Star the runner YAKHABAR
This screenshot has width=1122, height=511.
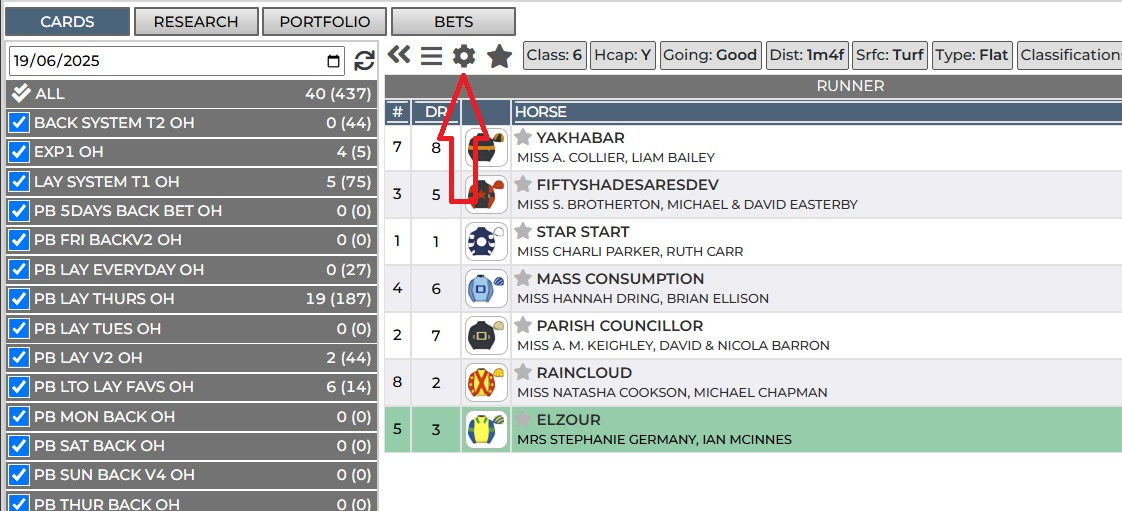coord(523,137)
